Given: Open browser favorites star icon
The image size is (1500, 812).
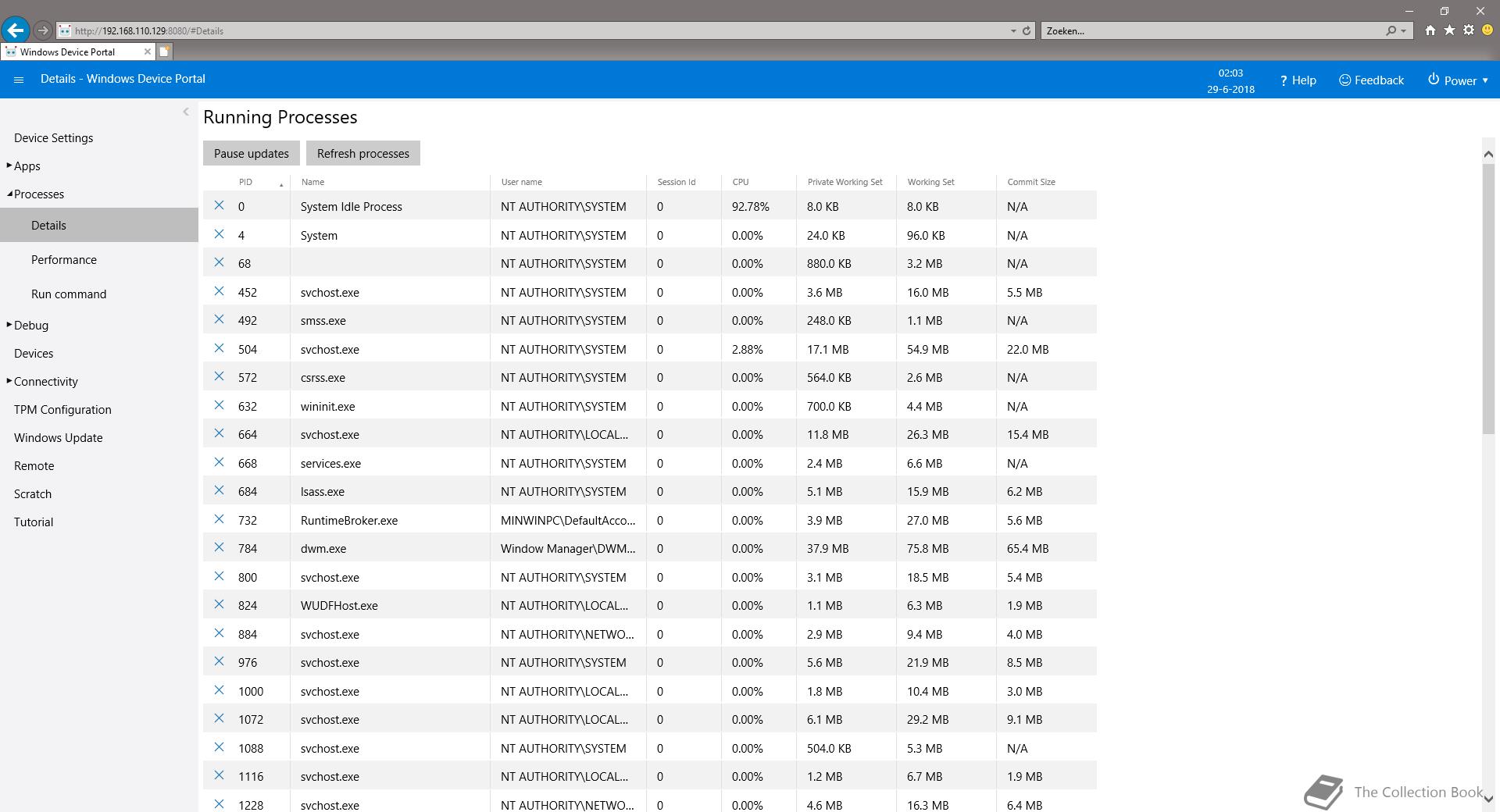Looking at the screenshot, I should [x=1449, y=30].
